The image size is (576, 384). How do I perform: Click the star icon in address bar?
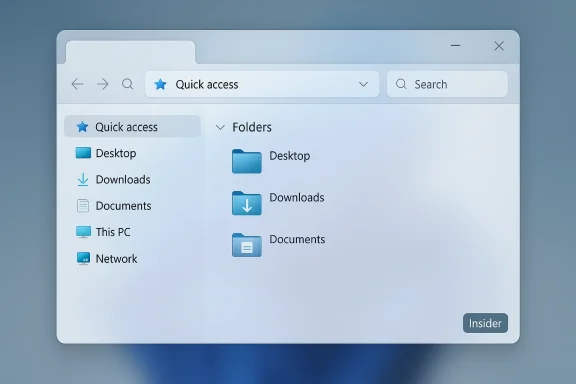coord(160,84)
